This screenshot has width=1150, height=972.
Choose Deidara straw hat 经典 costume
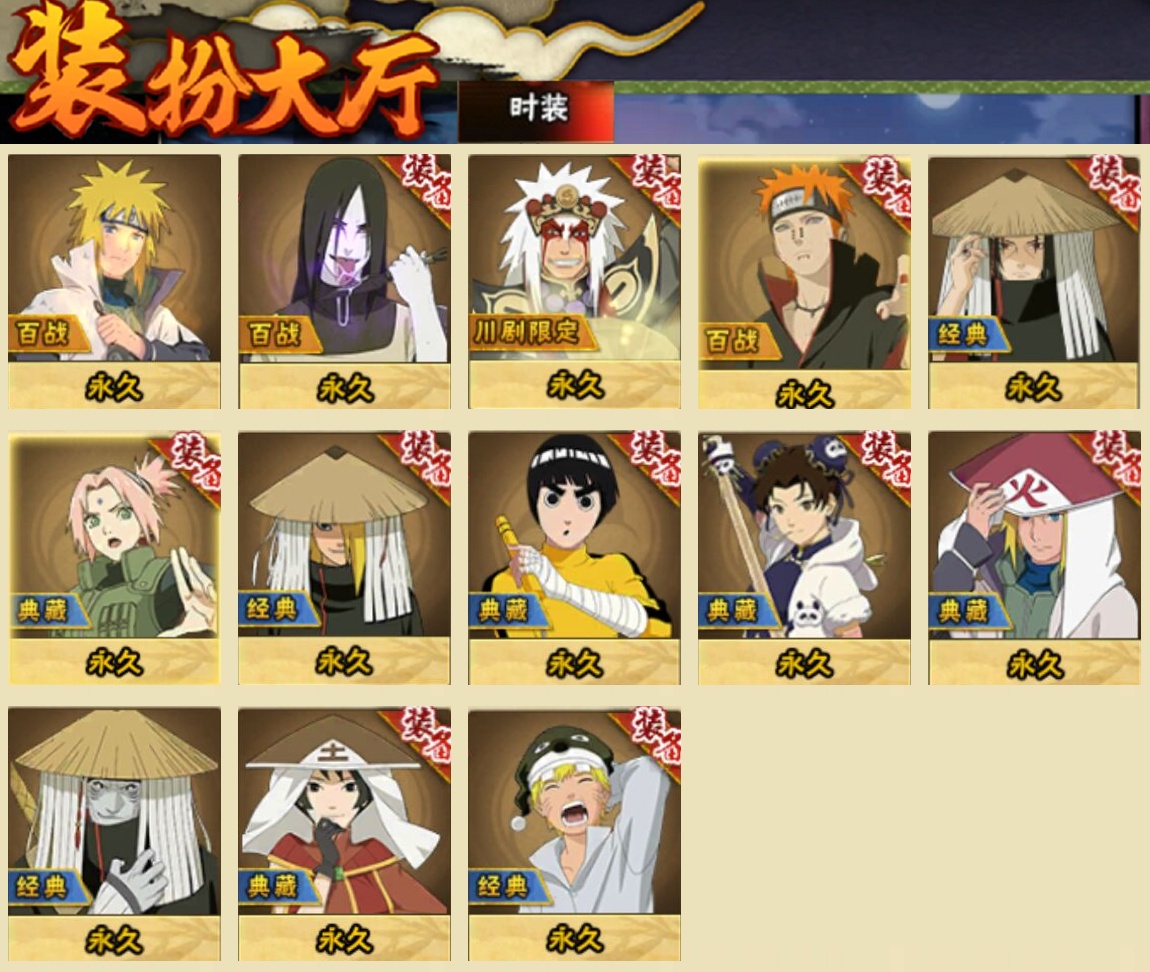[344, 558]
